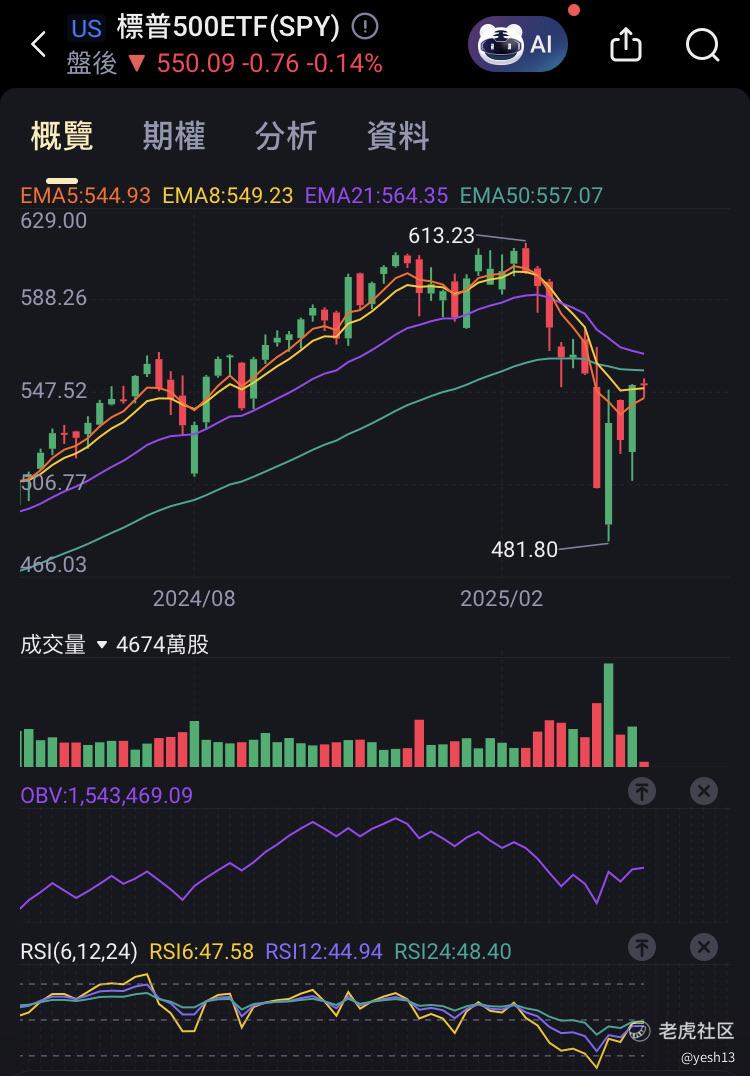
Task: Tap the after-hours price 550.09
Action: (x=196, y=64)
